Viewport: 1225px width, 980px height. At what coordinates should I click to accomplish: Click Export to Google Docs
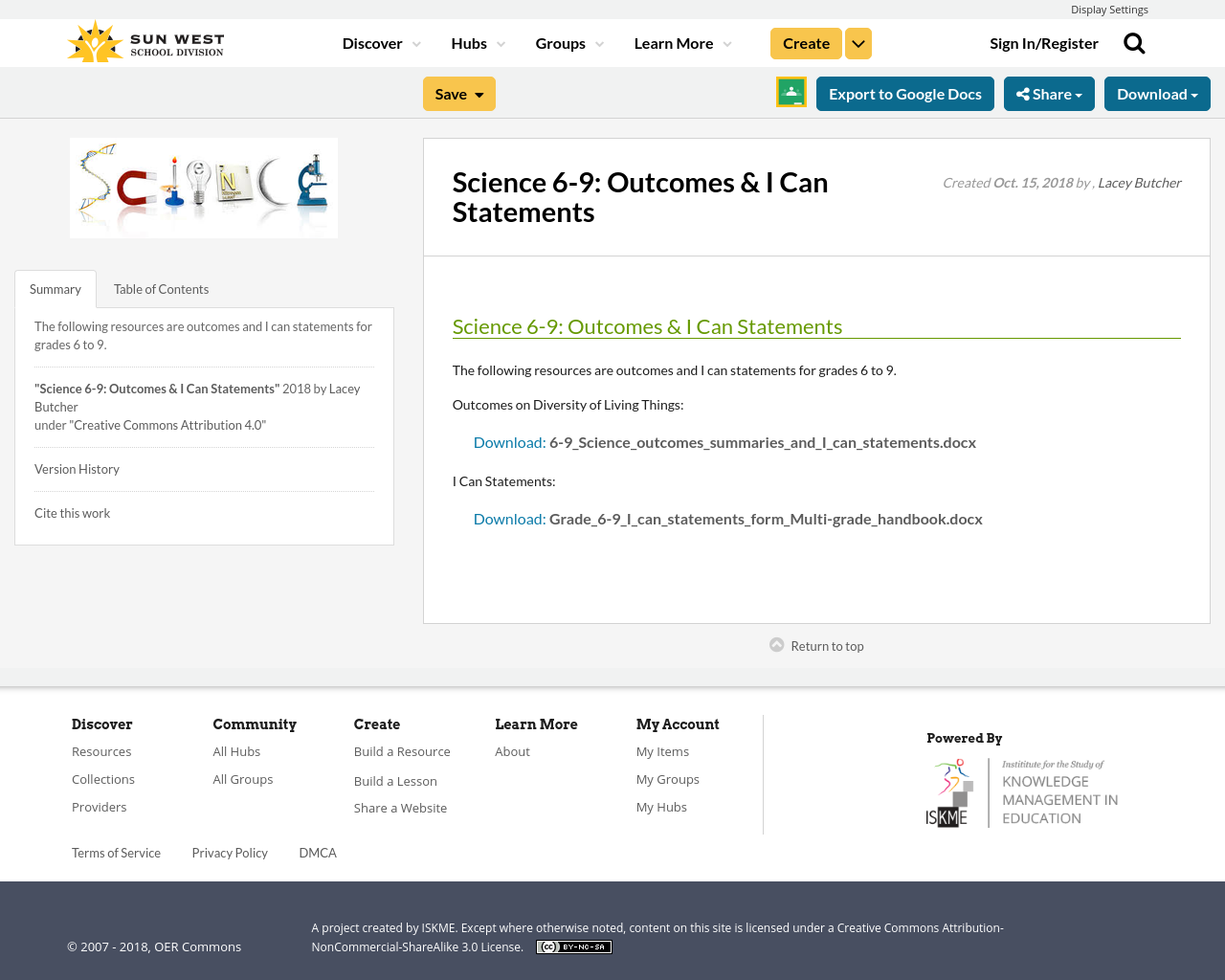click(x=903, y=93)
